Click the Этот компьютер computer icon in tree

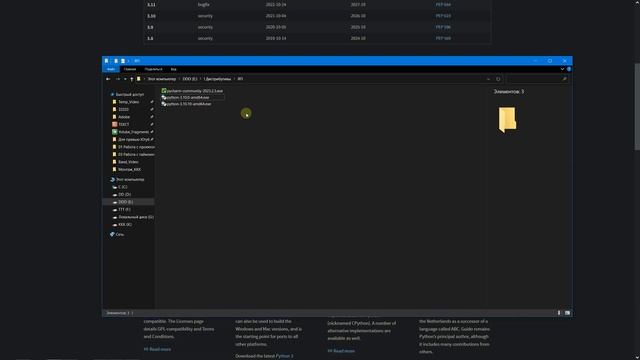[112, 179]
